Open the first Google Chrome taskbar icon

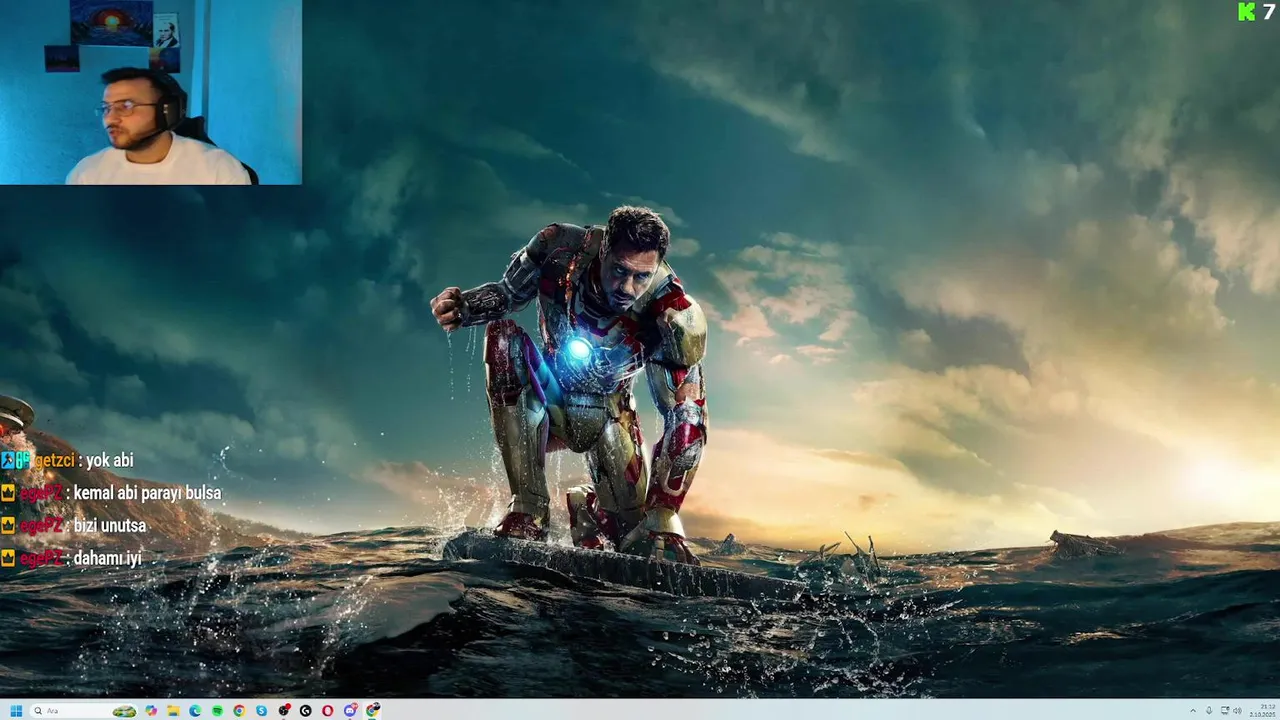tap(239, 711)
